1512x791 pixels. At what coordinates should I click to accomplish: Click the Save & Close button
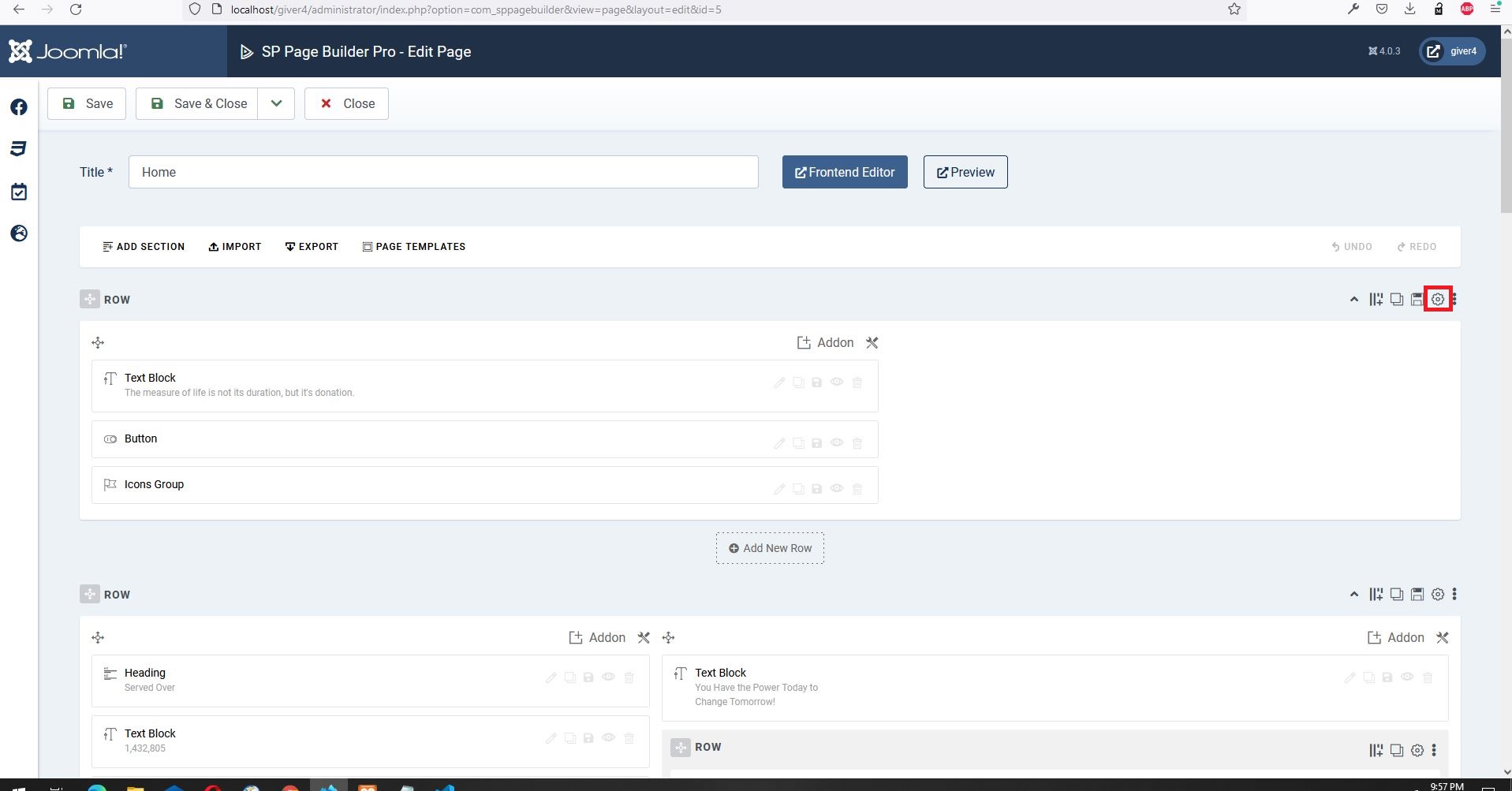(x=196, y=104)
